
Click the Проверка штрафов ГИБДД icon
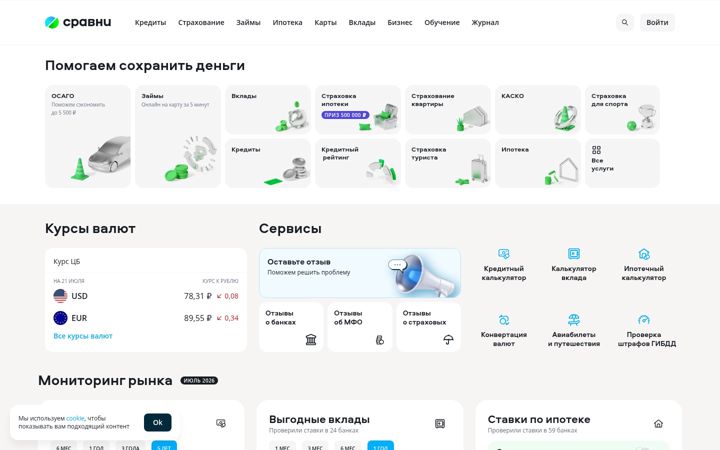tap(644, 320)
